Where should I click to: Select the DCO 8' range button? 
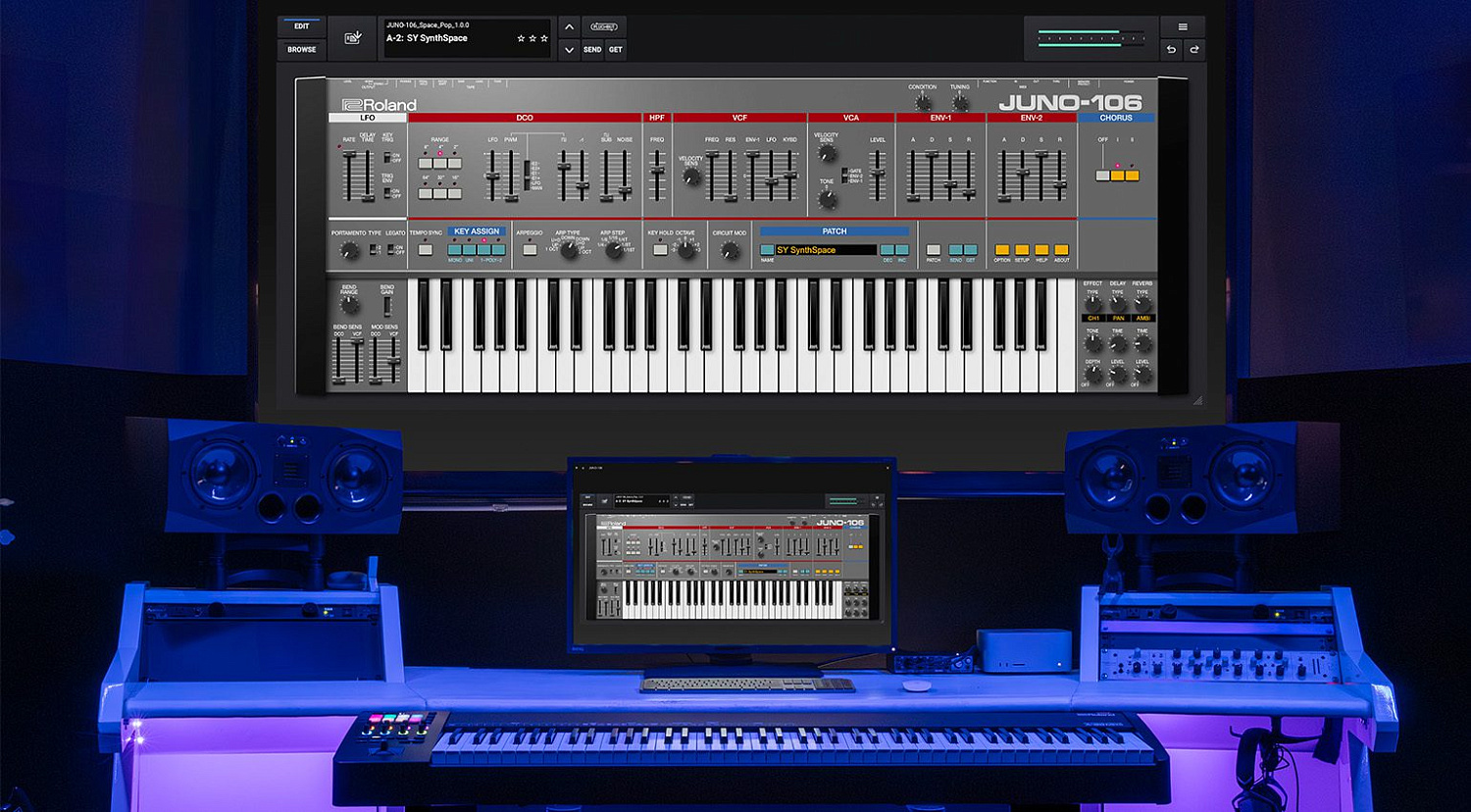coord(426,164)
